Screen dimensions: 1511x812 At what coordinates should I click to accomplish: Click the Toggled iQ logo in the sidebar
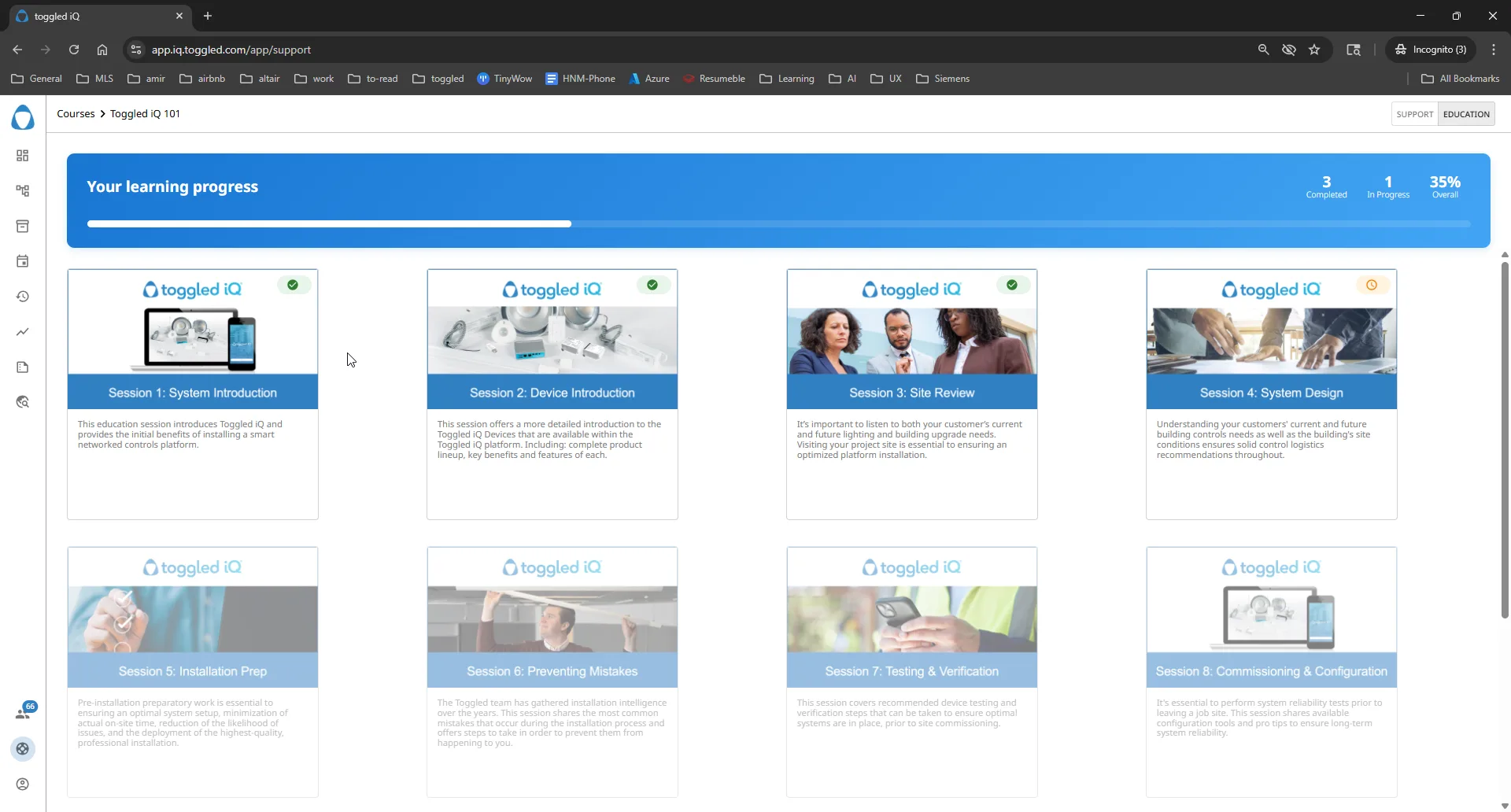point(23,117)
